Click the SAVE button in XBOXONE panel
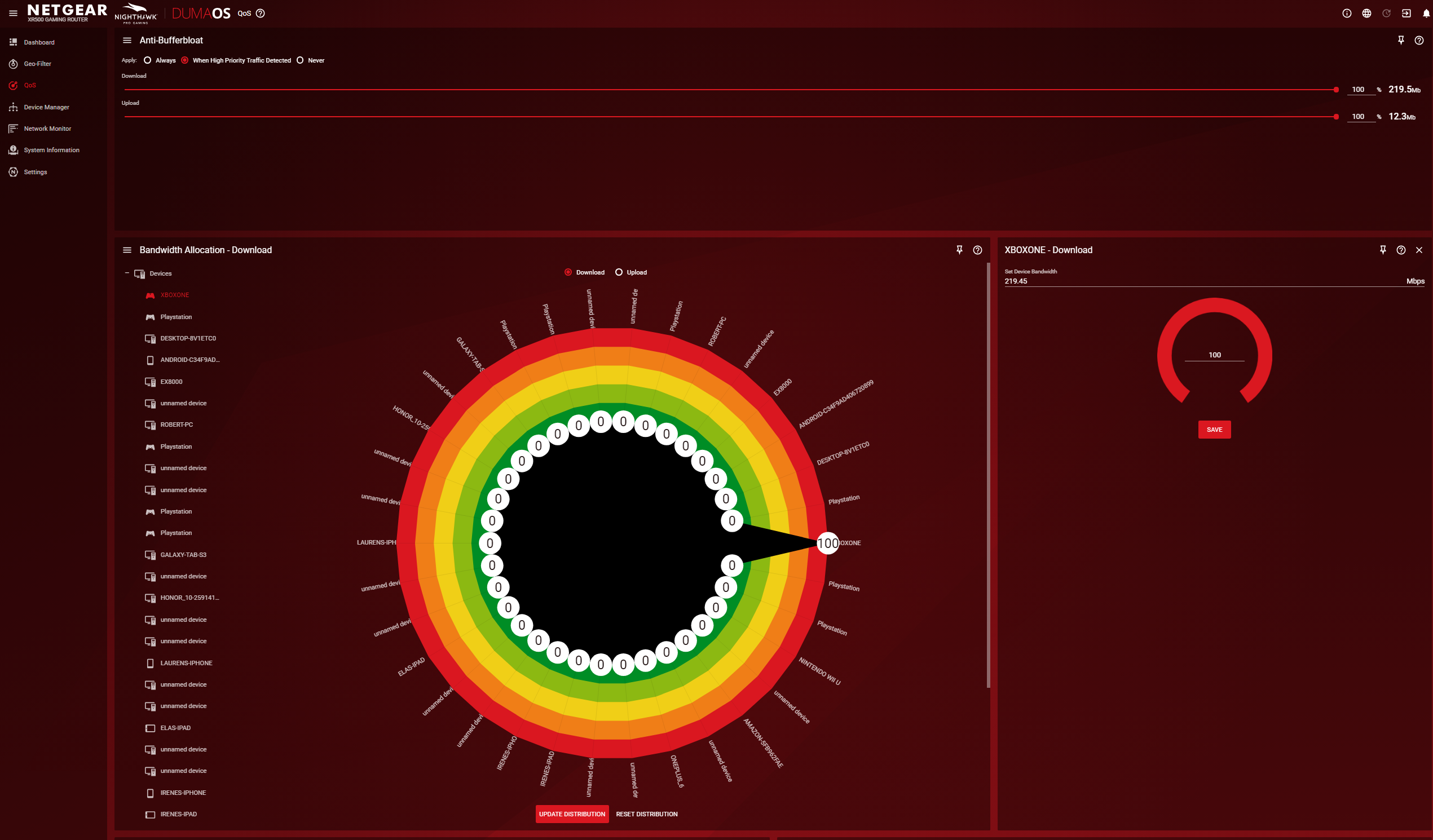The image size is (1433, 840). tap(1214, 429)
